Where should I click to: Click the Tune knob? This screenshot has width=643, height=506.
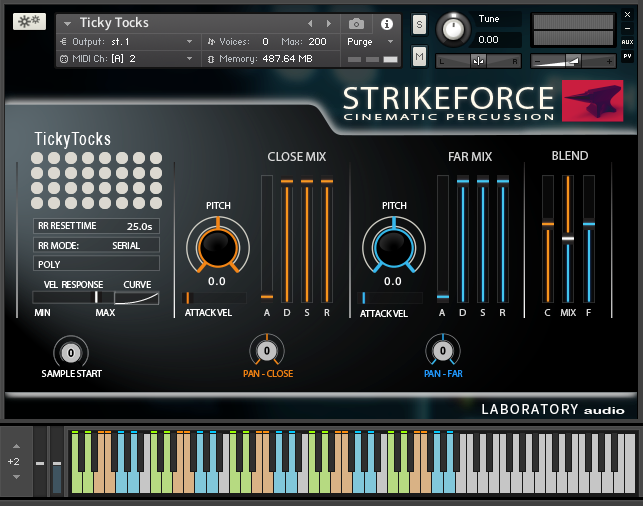[453, 30]
